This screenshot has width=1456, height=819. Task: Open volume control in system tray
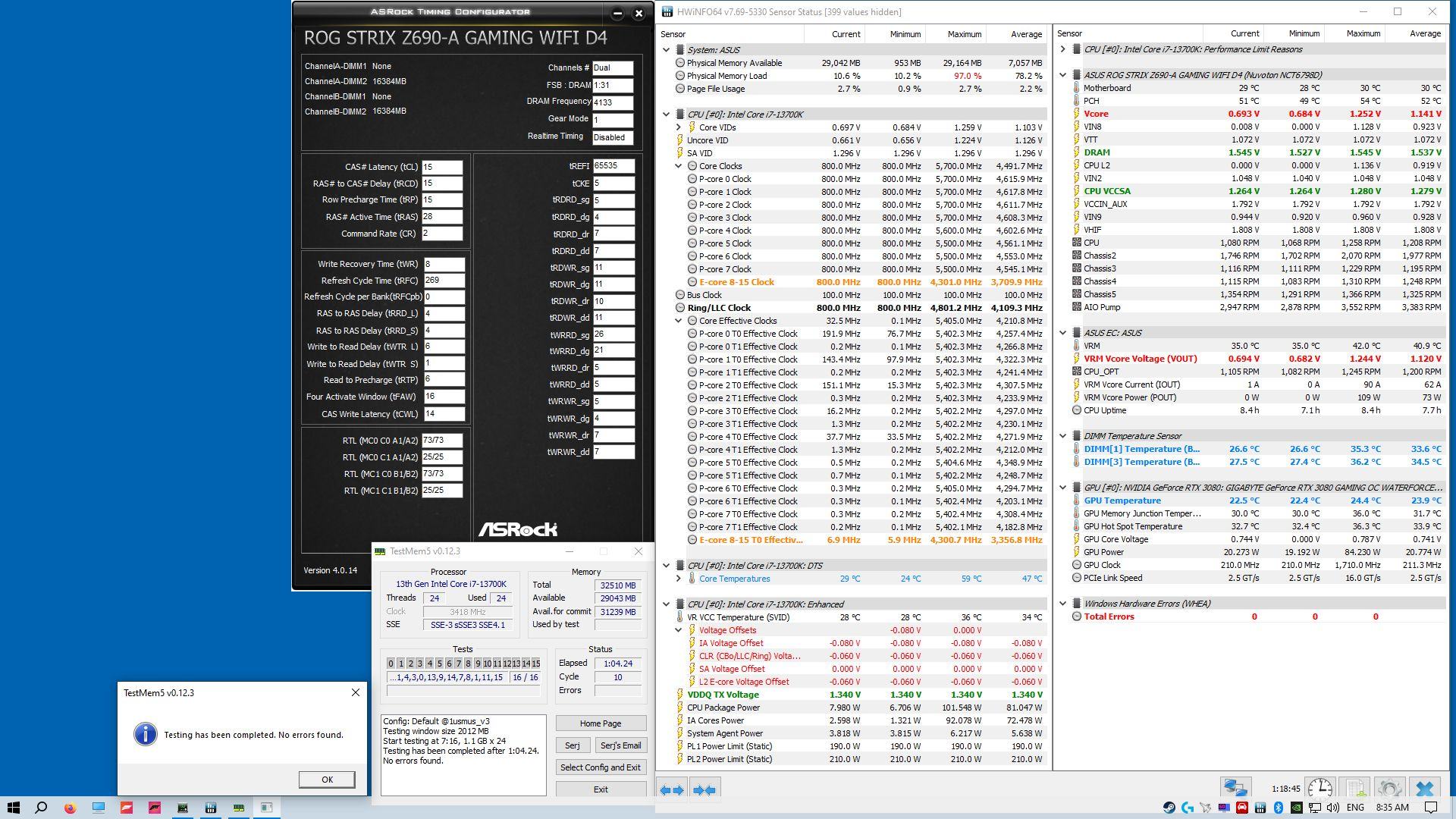tap(1333, 808)
